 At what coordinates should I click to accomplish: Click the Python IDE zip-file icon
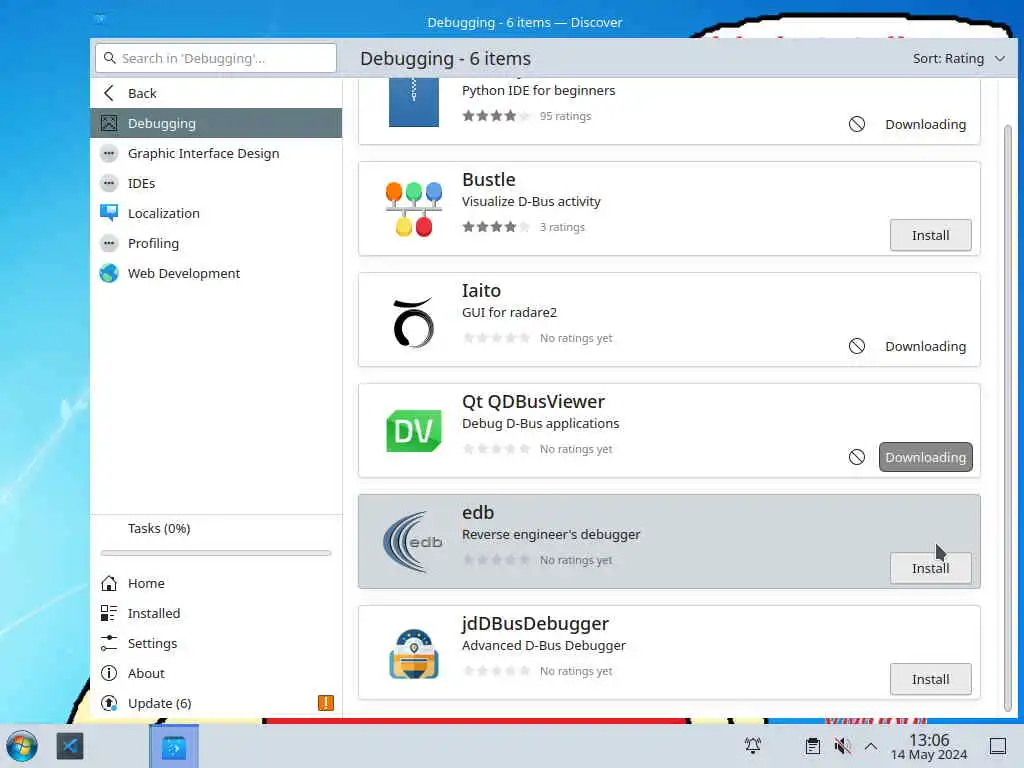(x=413, y=103)
